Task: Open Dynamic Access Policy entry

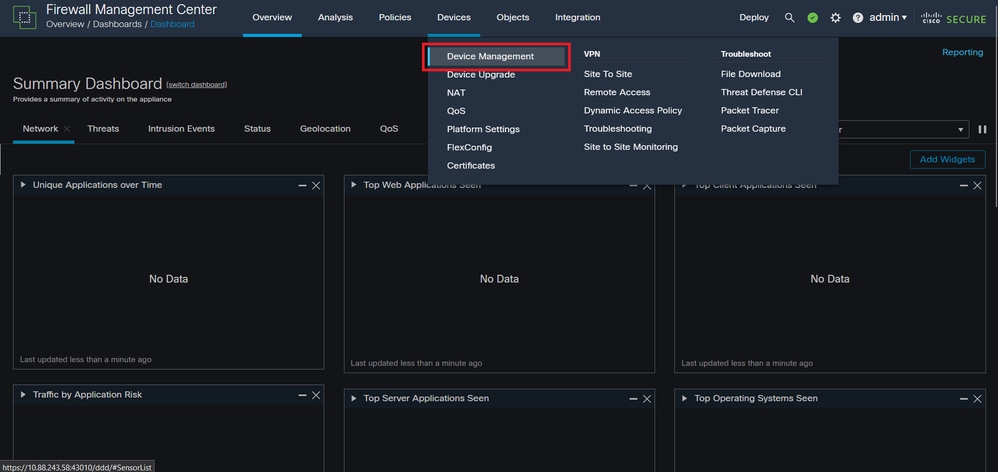Action: [633, 111]
